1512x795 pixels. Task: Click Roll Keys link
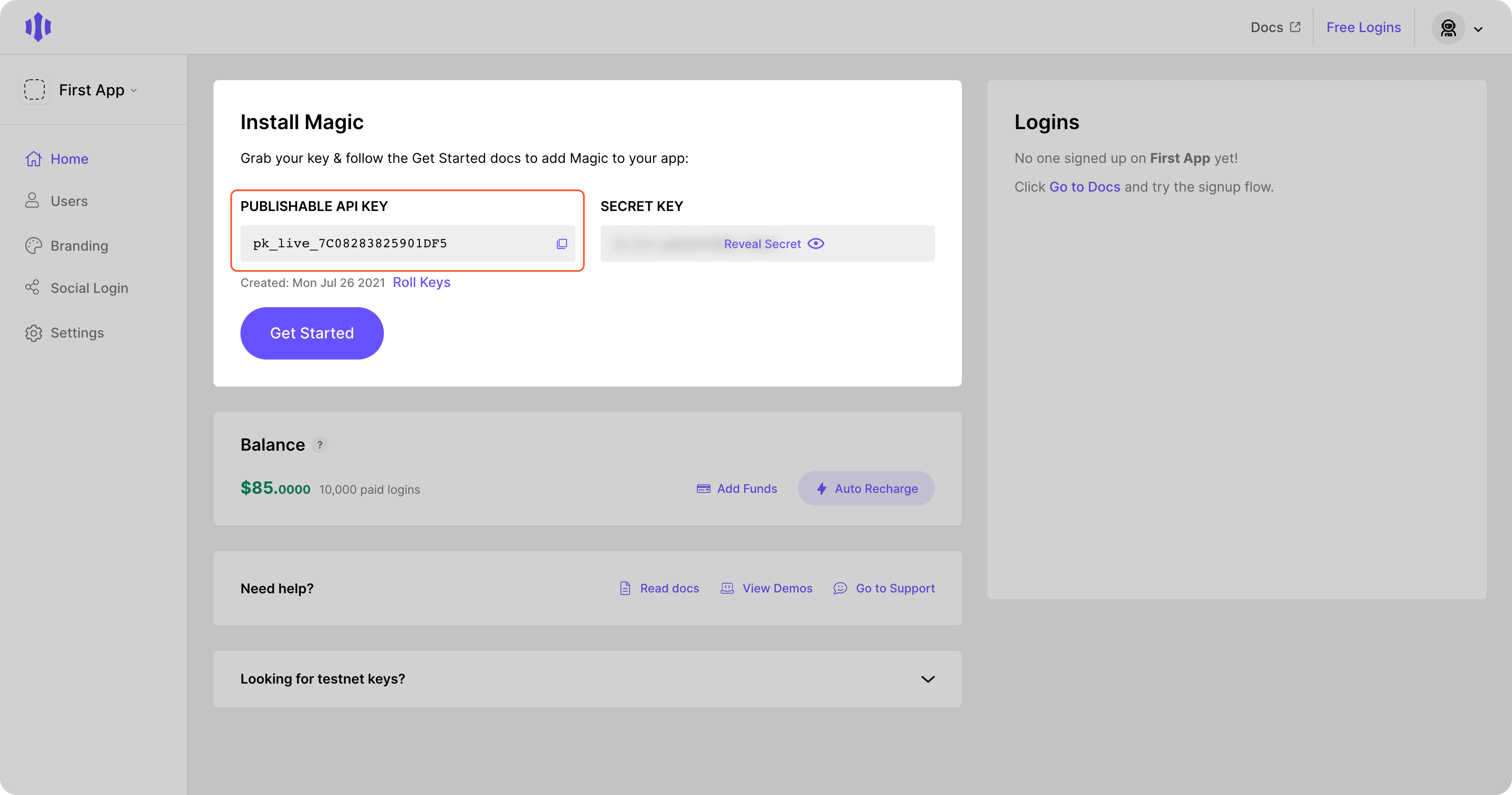(x=421, y=282)
